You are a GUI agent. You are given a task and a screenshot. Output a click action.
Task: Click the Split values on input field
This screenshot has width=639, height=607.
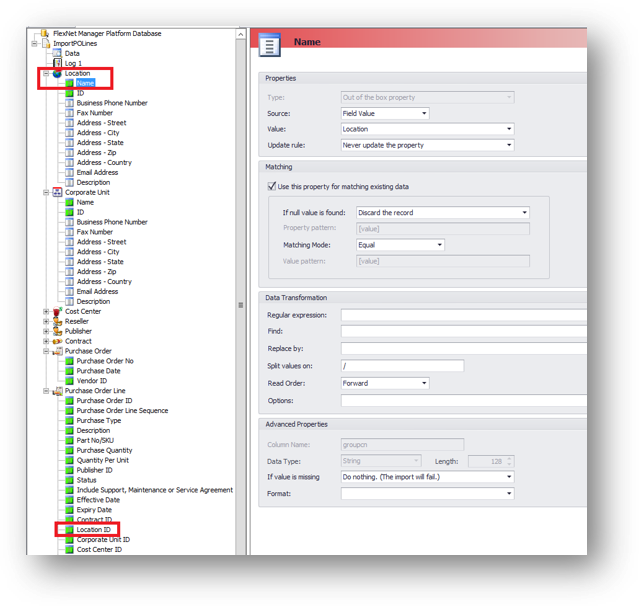pyautogui.click(x=402, y=366)
